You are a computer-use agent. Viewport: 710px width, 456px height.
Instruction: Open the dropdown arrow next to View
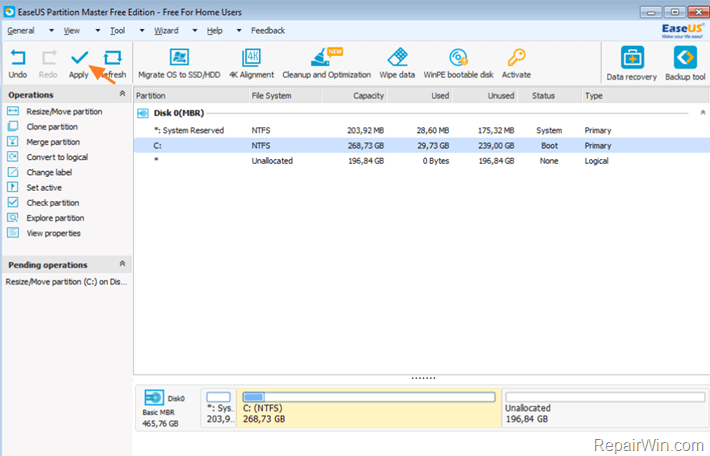(x=97, y=30)
